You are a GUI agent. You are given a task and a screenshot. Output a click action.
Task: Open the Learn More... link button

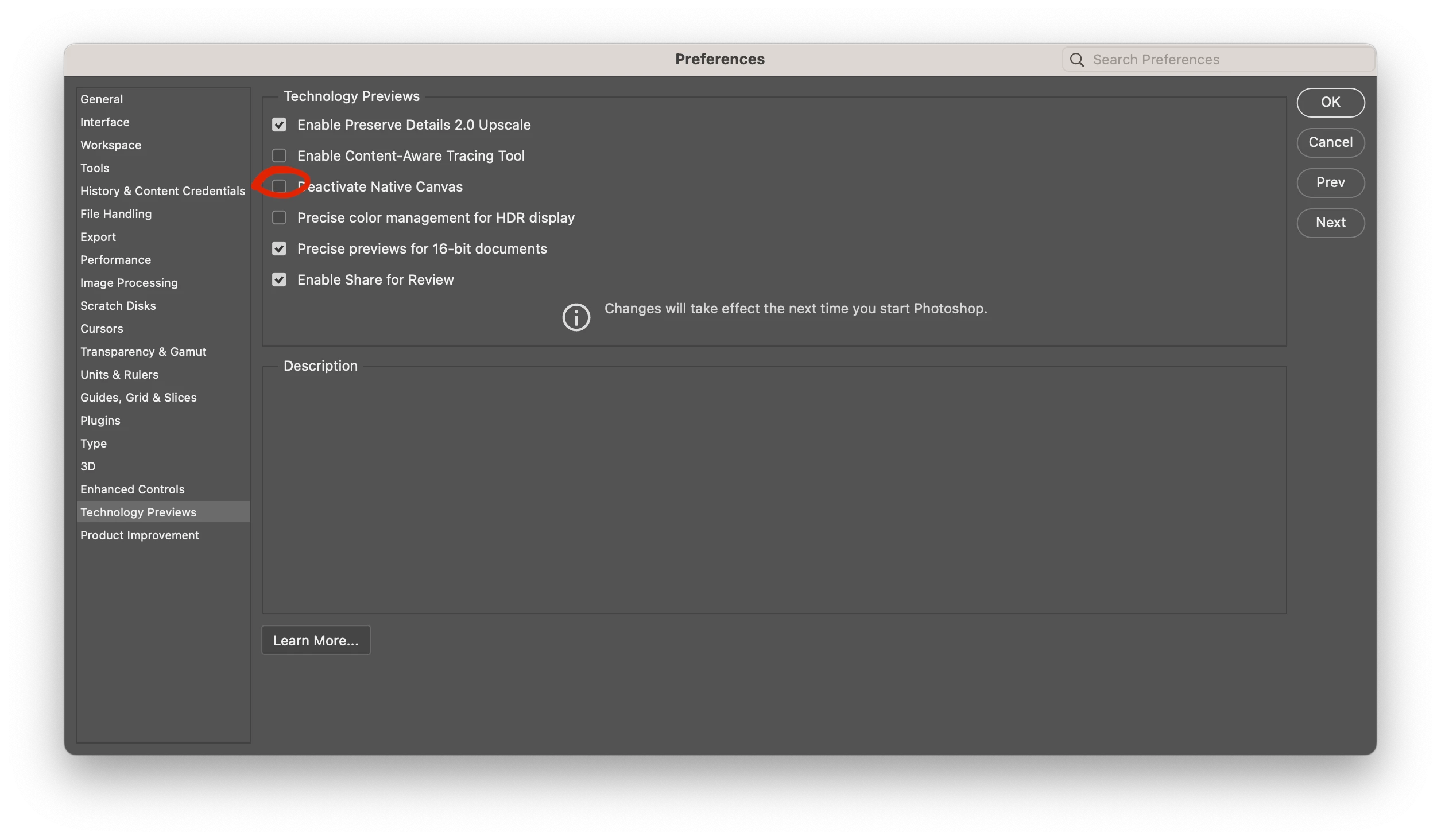coord(316,640)
